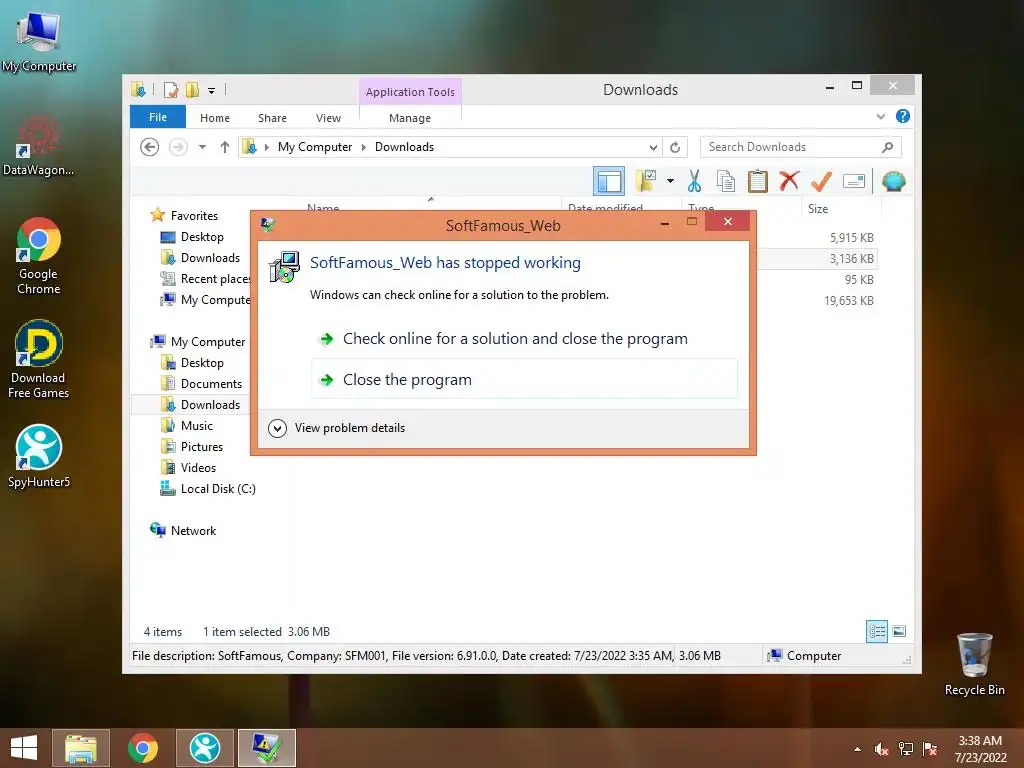Click the breadcrumb arrow after My Computer
Image resolution: width=1024 pixels, height=768 pixels.
[364, 147]
